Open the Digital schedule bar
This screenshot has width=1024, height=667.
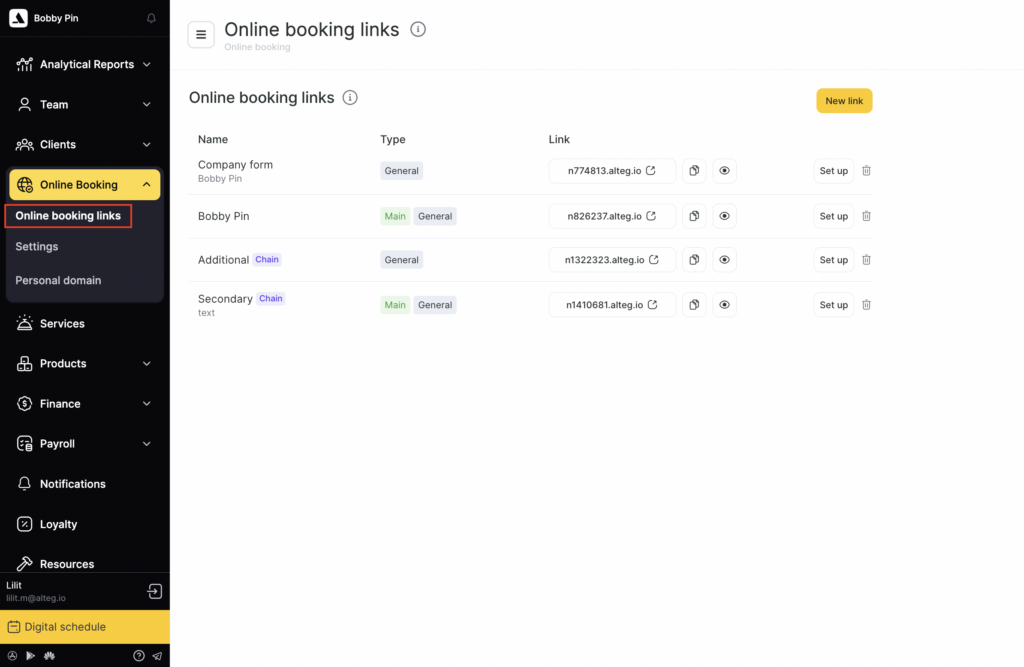tap(85, 627)
